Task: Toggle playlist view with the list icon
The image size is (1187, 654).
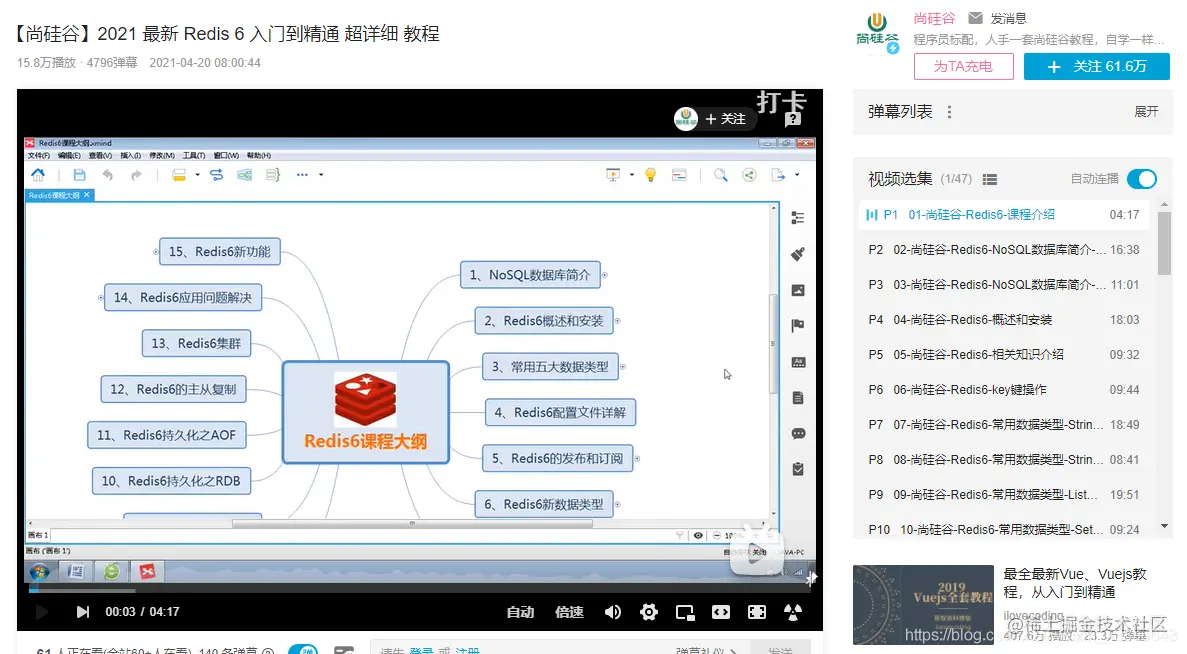Action: tap(989, 179)
